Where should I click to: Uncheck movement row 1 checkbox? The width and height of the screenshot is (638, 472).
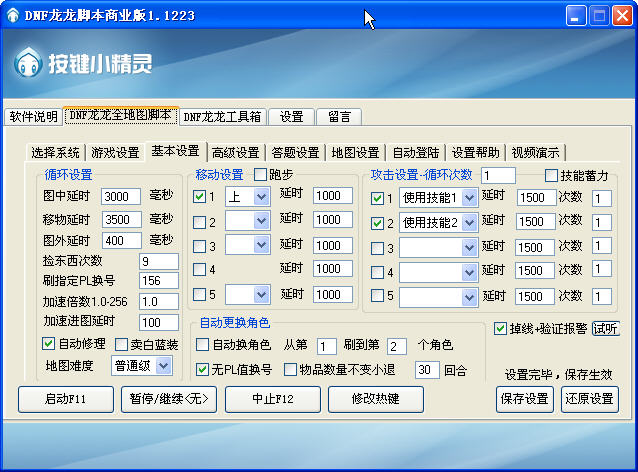[199, 197]
